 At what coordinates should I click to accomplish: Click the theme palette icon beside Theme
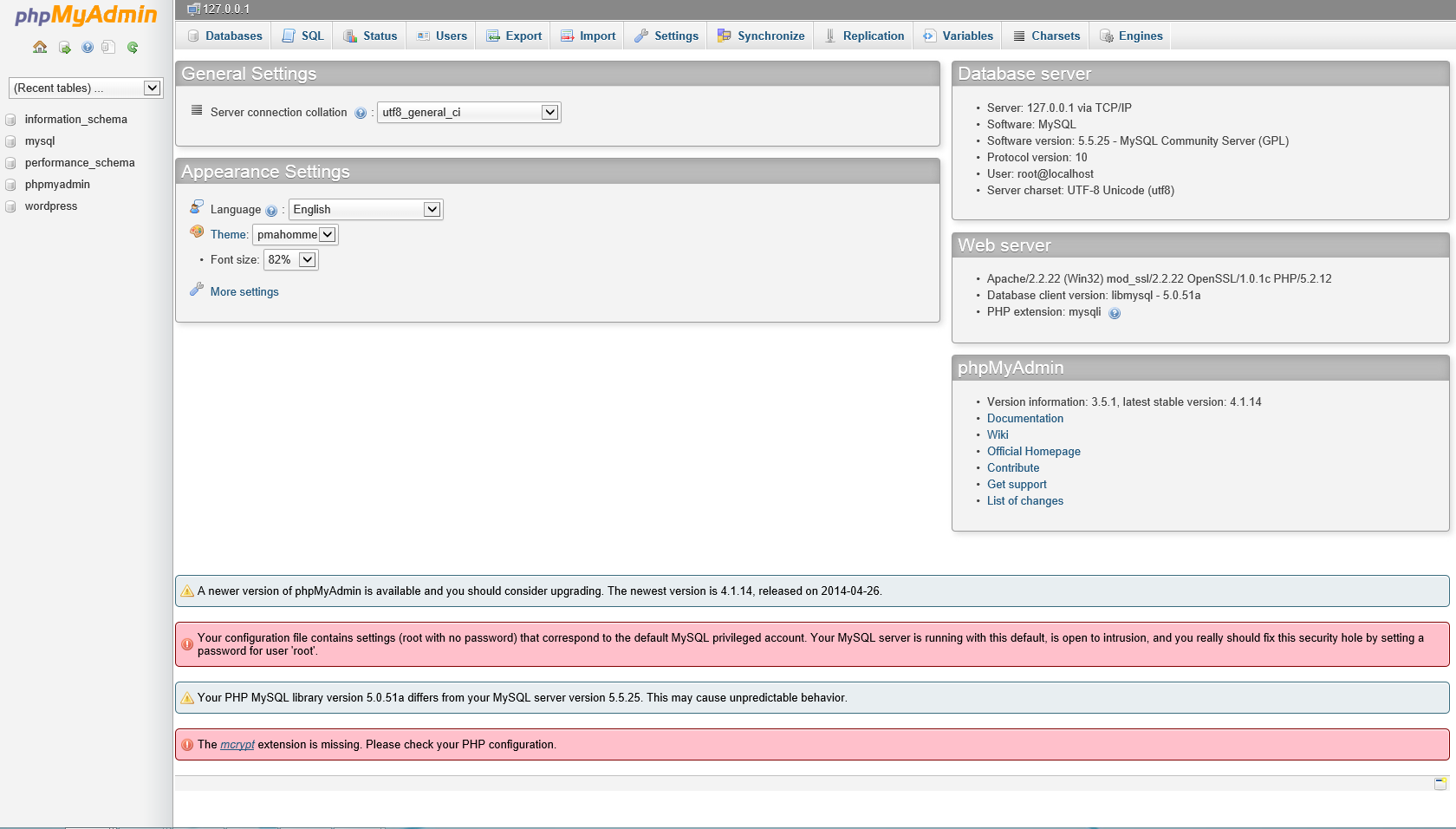tap(197, 232)
